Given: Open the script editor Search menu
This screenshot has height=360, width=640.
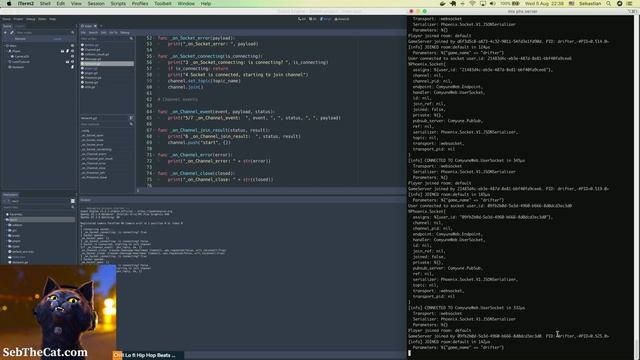Looking at the screenshot, I should pyautogui.click(x=93, y=33).
